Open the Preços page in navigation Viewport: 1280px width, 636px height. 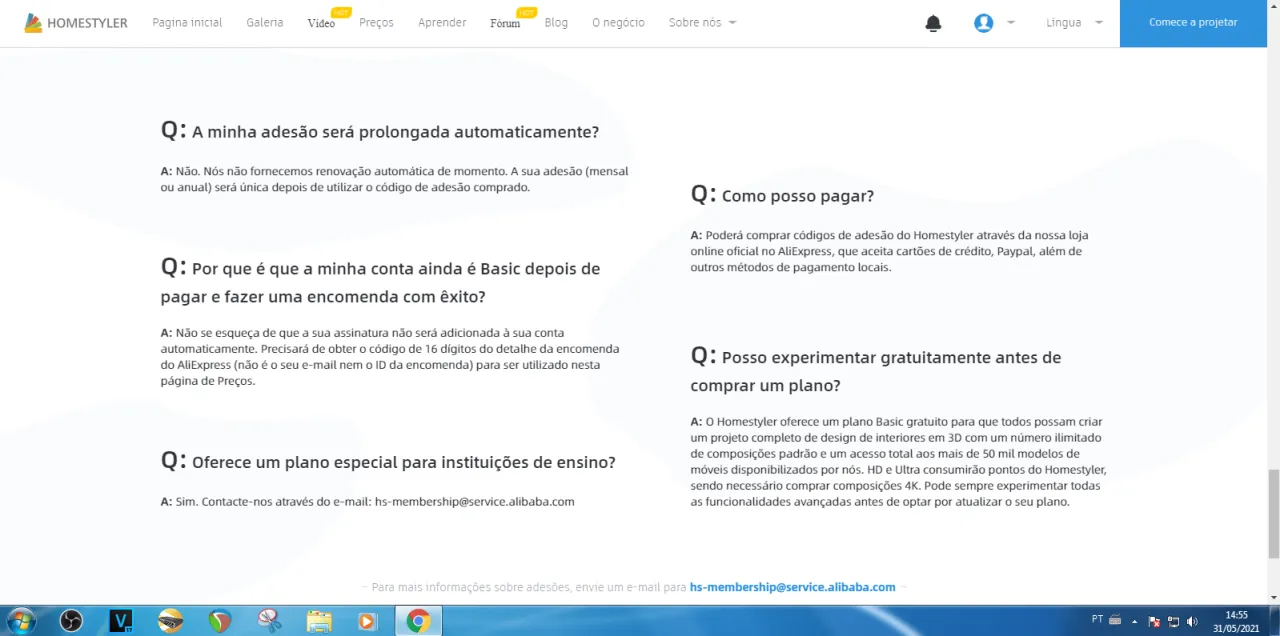376,23
